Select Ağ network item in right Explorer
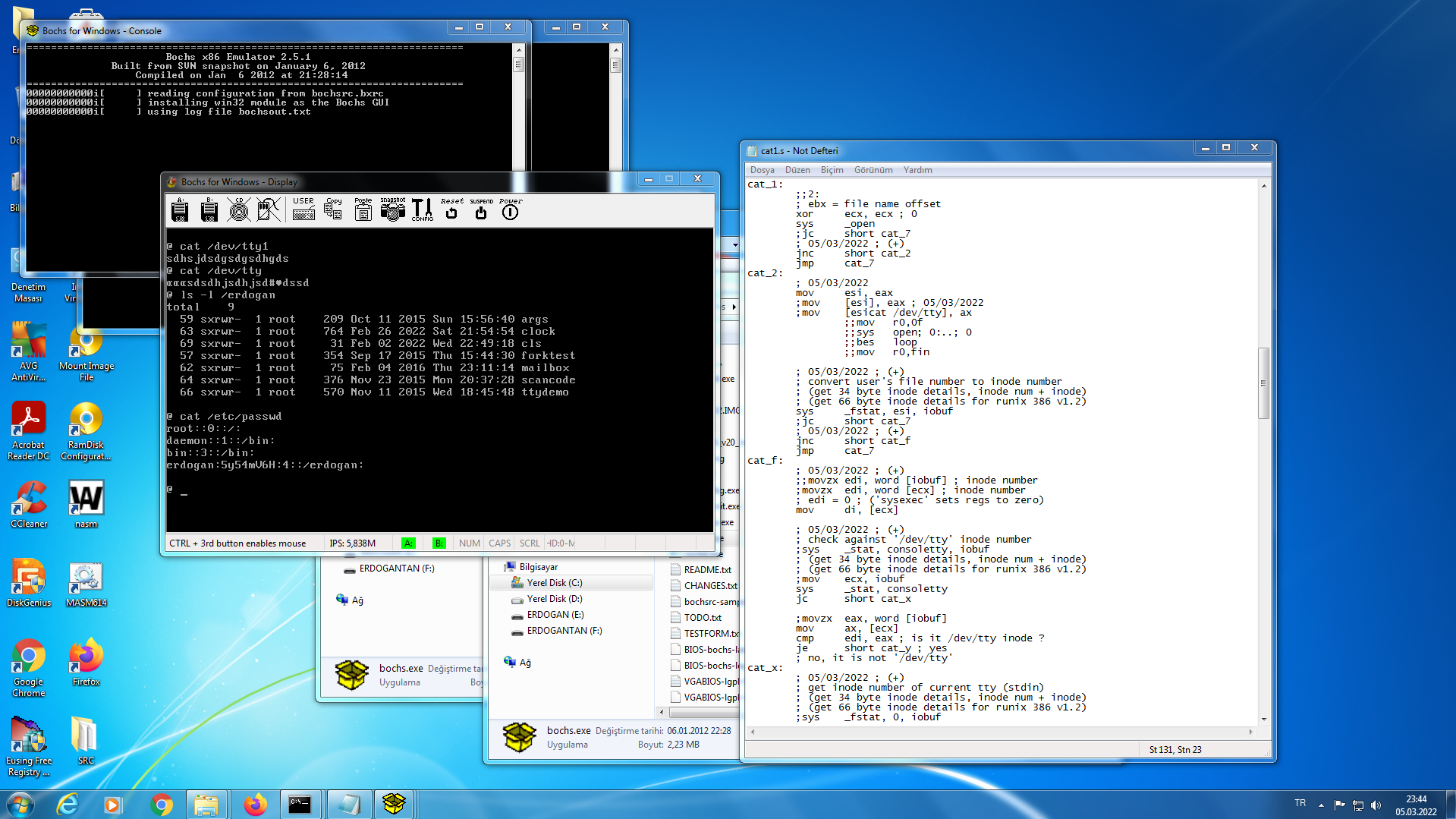Screen dimensions: 1456x819 pyautogui.click(x=517, y=663)
